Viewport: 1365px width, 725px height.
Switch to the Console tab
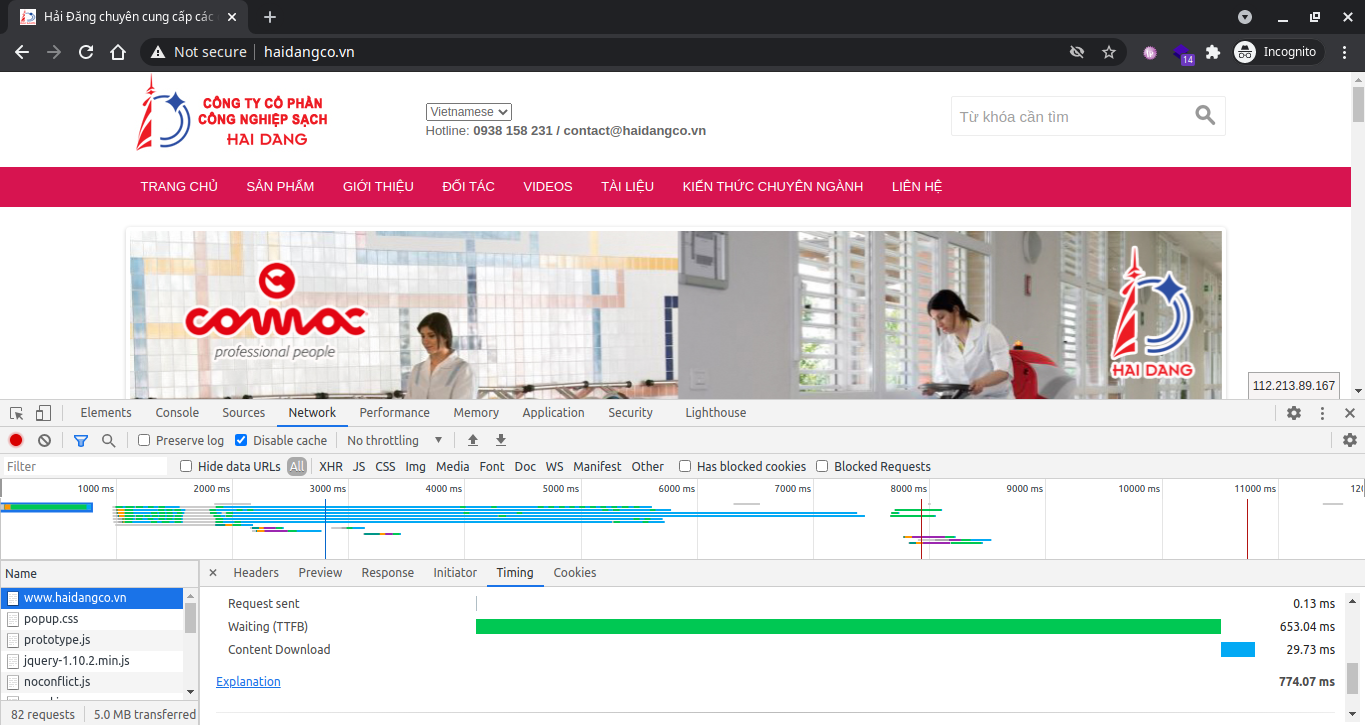point(177,413)
